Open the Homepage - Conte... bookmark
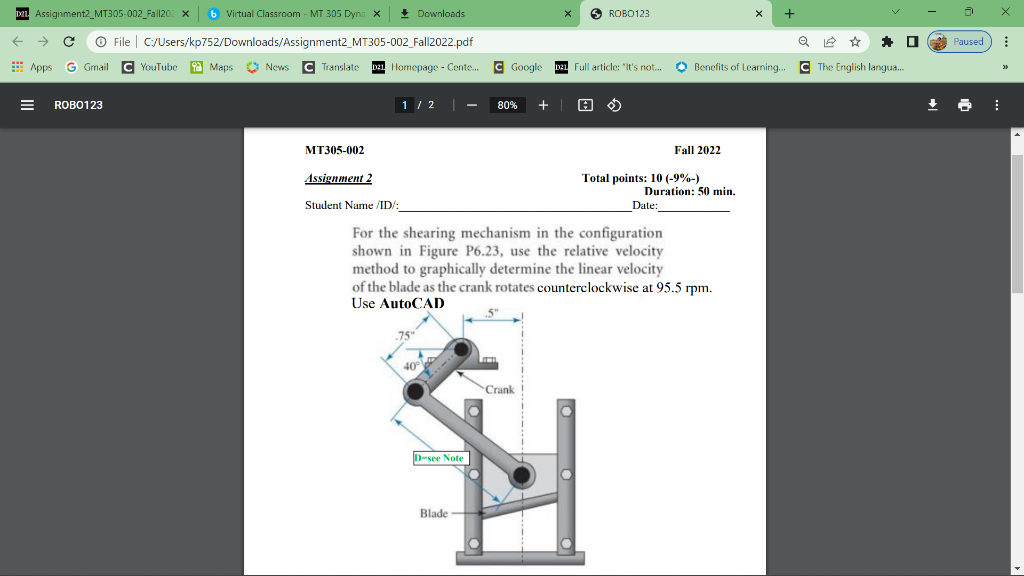The width and height of the screenshot is (1024, 576). pyautogui.click(x=425, y=67)
